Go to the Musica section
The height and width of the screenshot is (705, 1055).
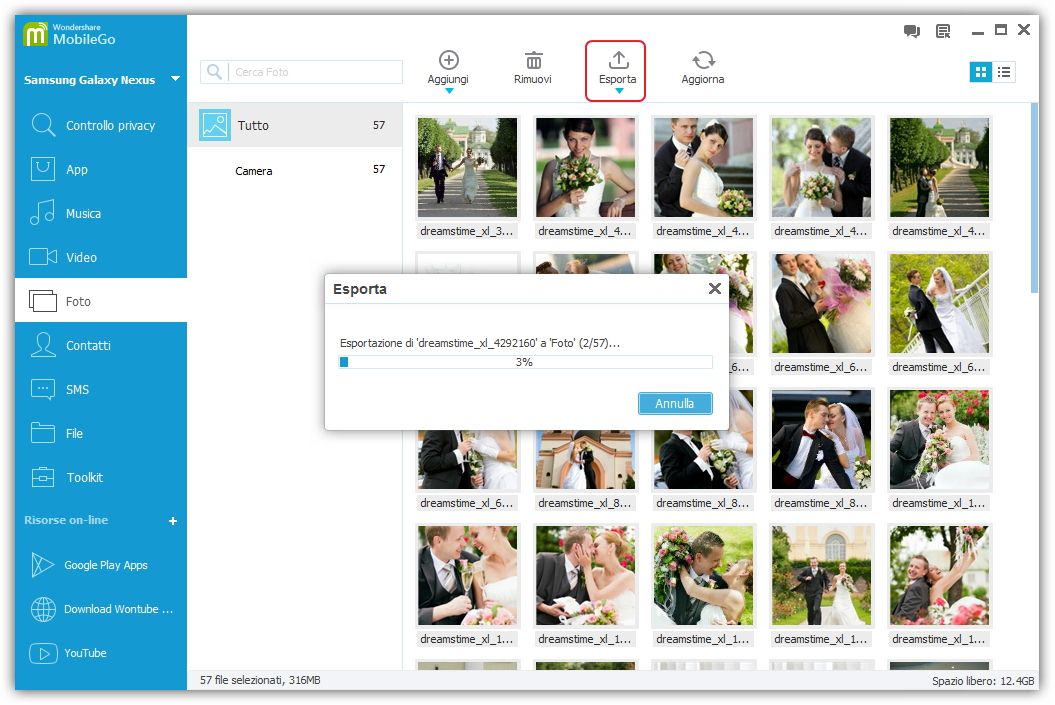tap(101, 213)
